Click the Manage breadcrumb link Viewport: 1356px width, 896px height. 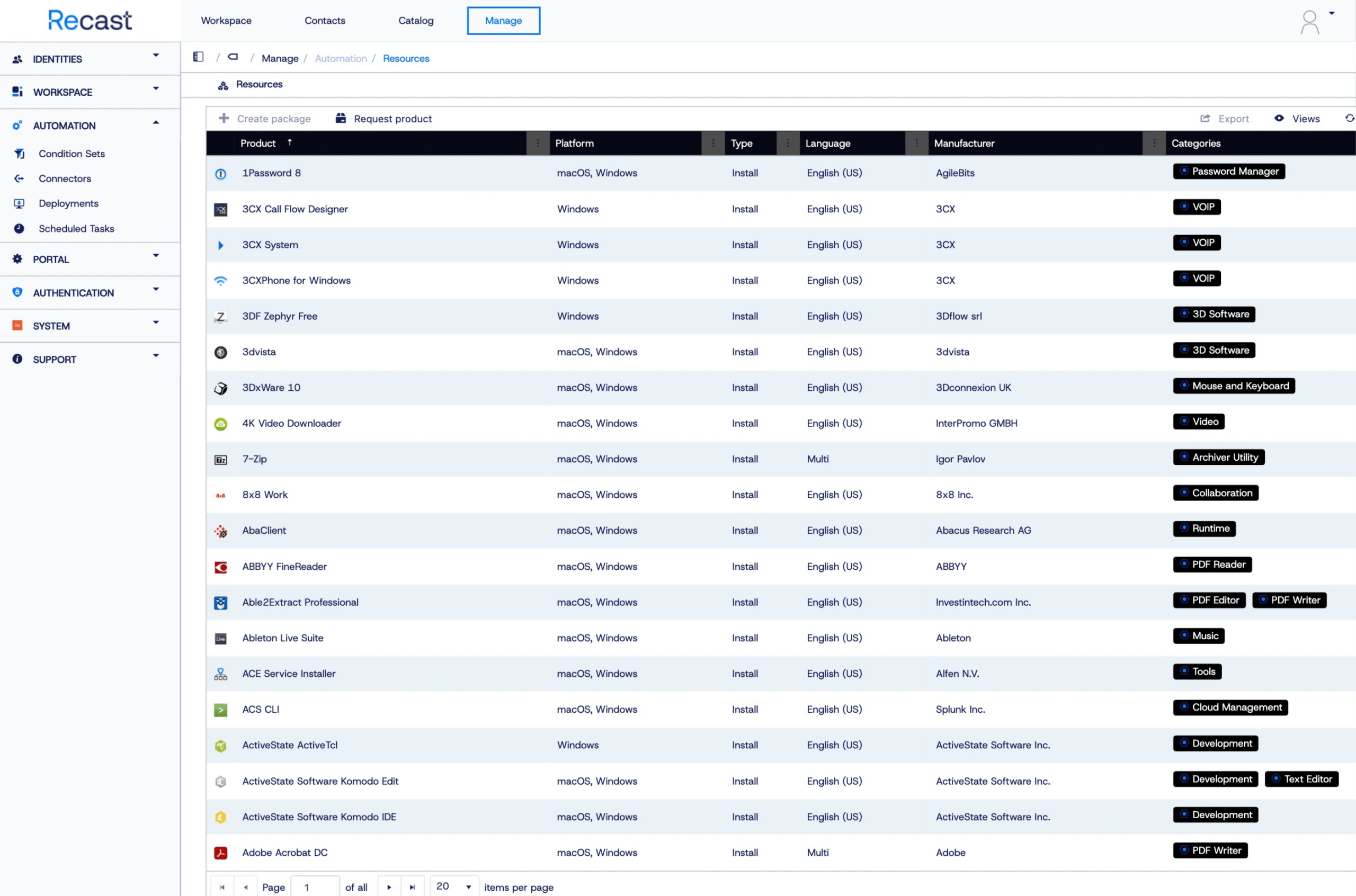tap(280, 58)
